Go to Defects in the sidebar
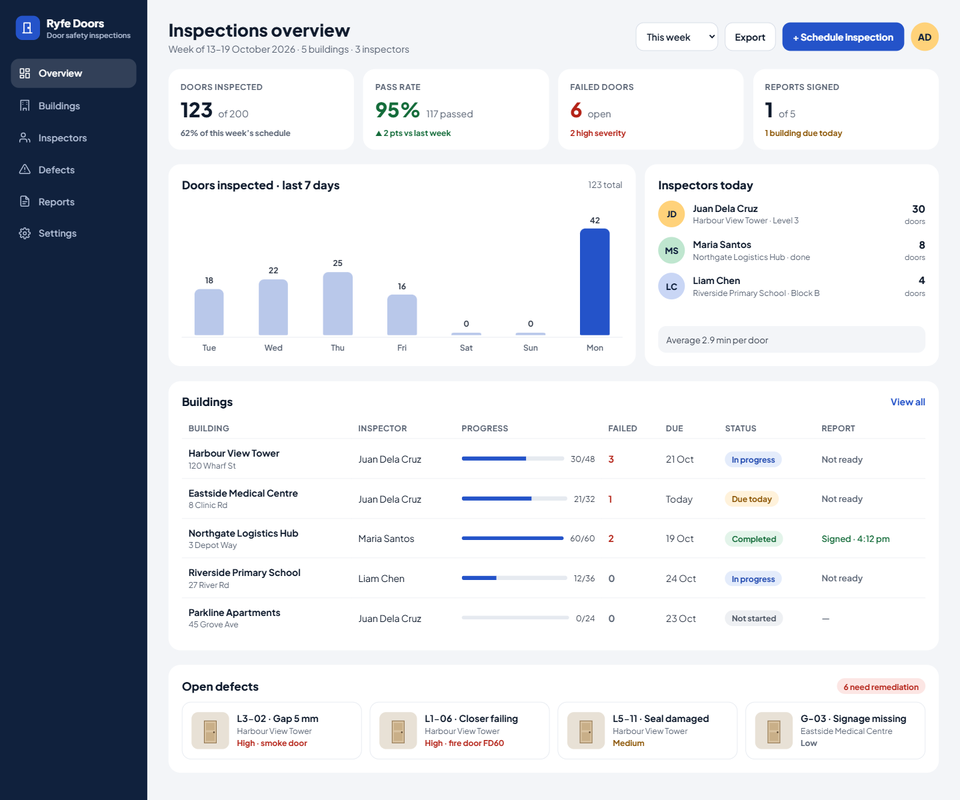The height and width of the screenshot is (800, 960). (73, 170)
